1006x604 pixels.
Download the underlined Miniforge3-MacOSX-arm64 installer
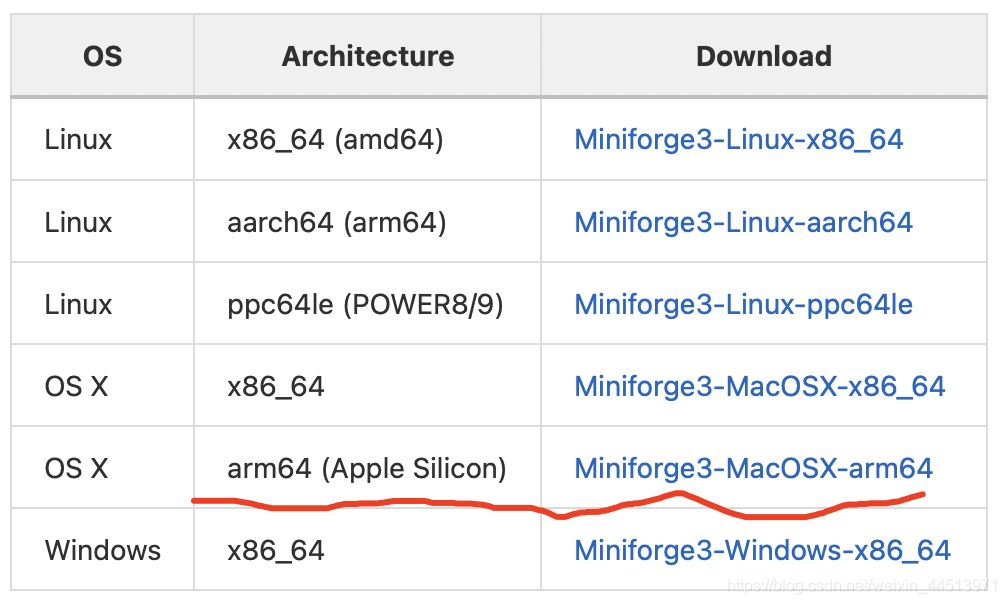[x=753, y=468]
